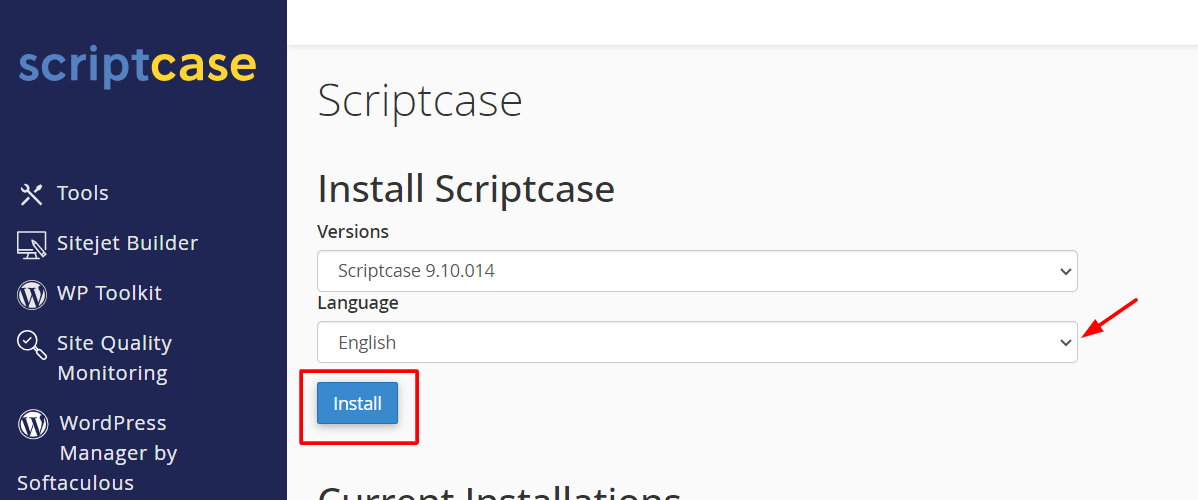The height and width of the screenshot is (500, 1198).
Task: Open the Versions dropdown showing Scriptcase 9.10.014
Action: coord(697,271)
